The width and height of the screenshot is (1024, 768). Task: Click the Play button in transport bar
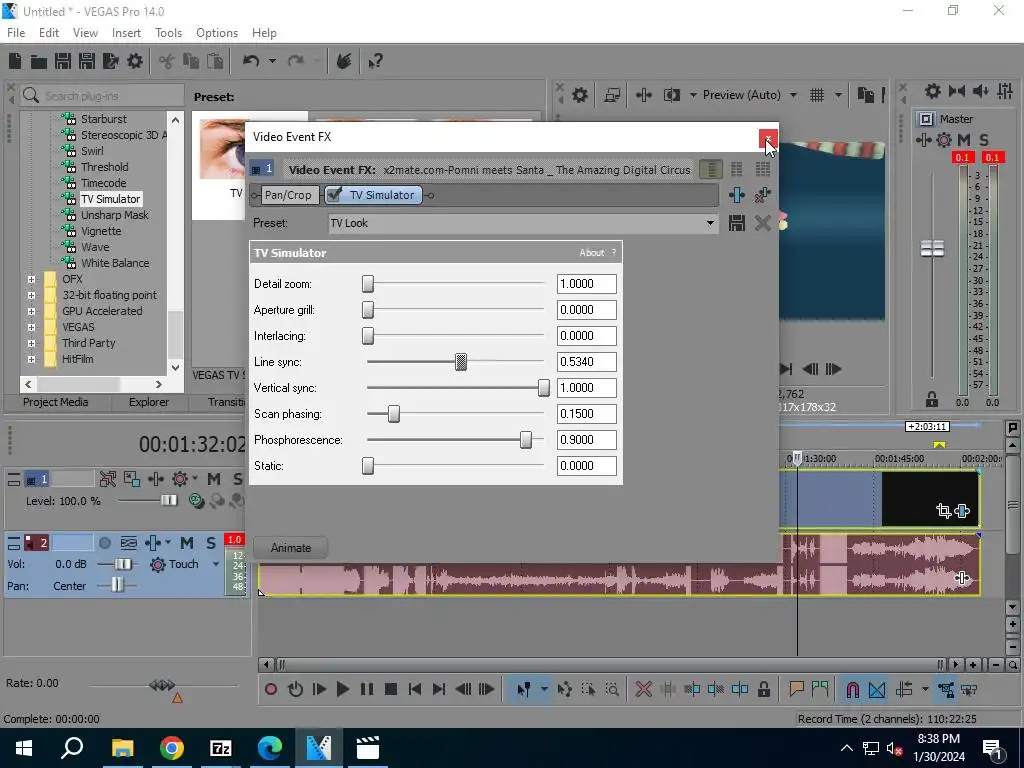point(342,689)
